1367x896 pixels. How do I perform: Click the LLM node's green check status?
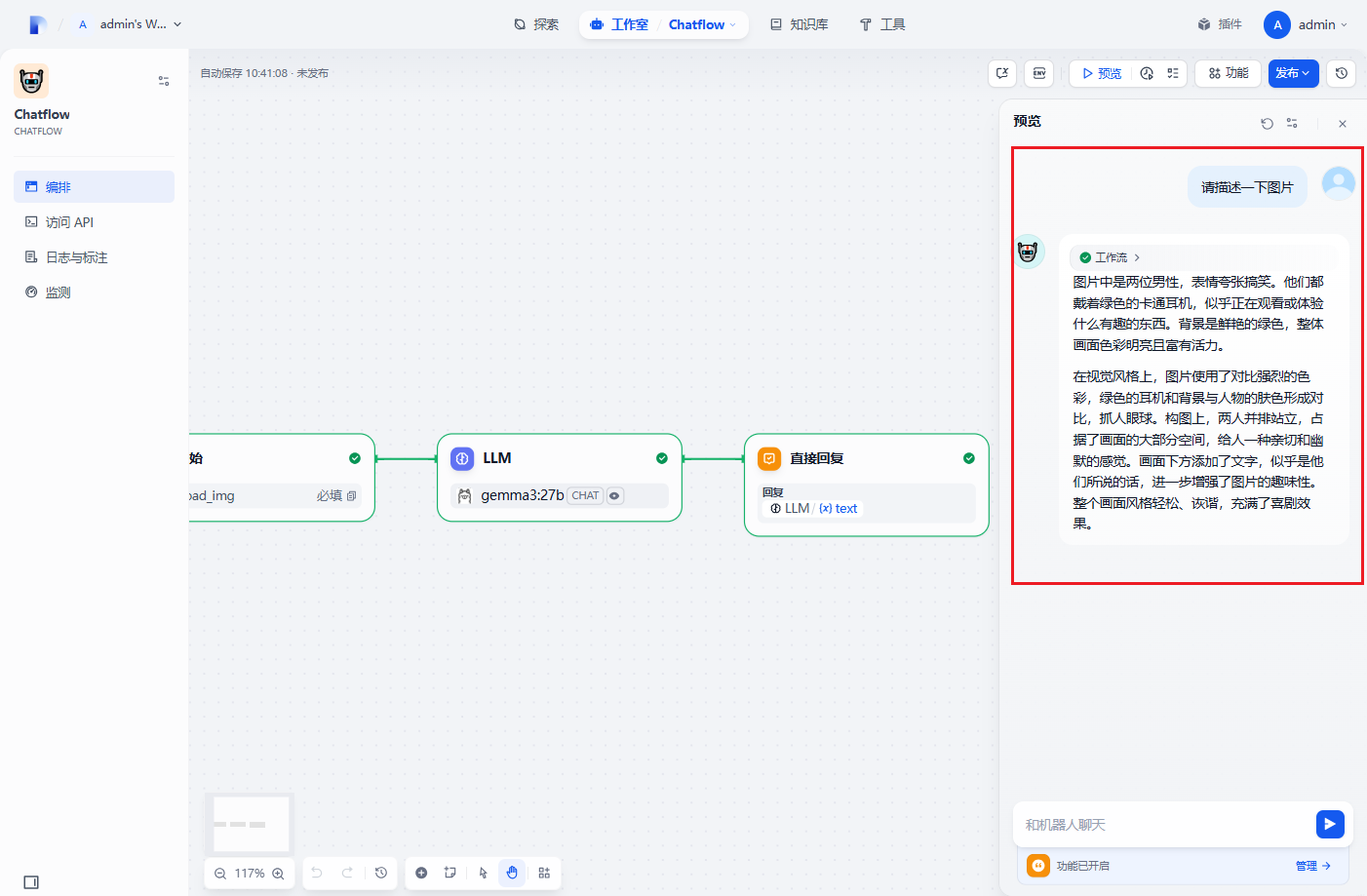point(662,458)
